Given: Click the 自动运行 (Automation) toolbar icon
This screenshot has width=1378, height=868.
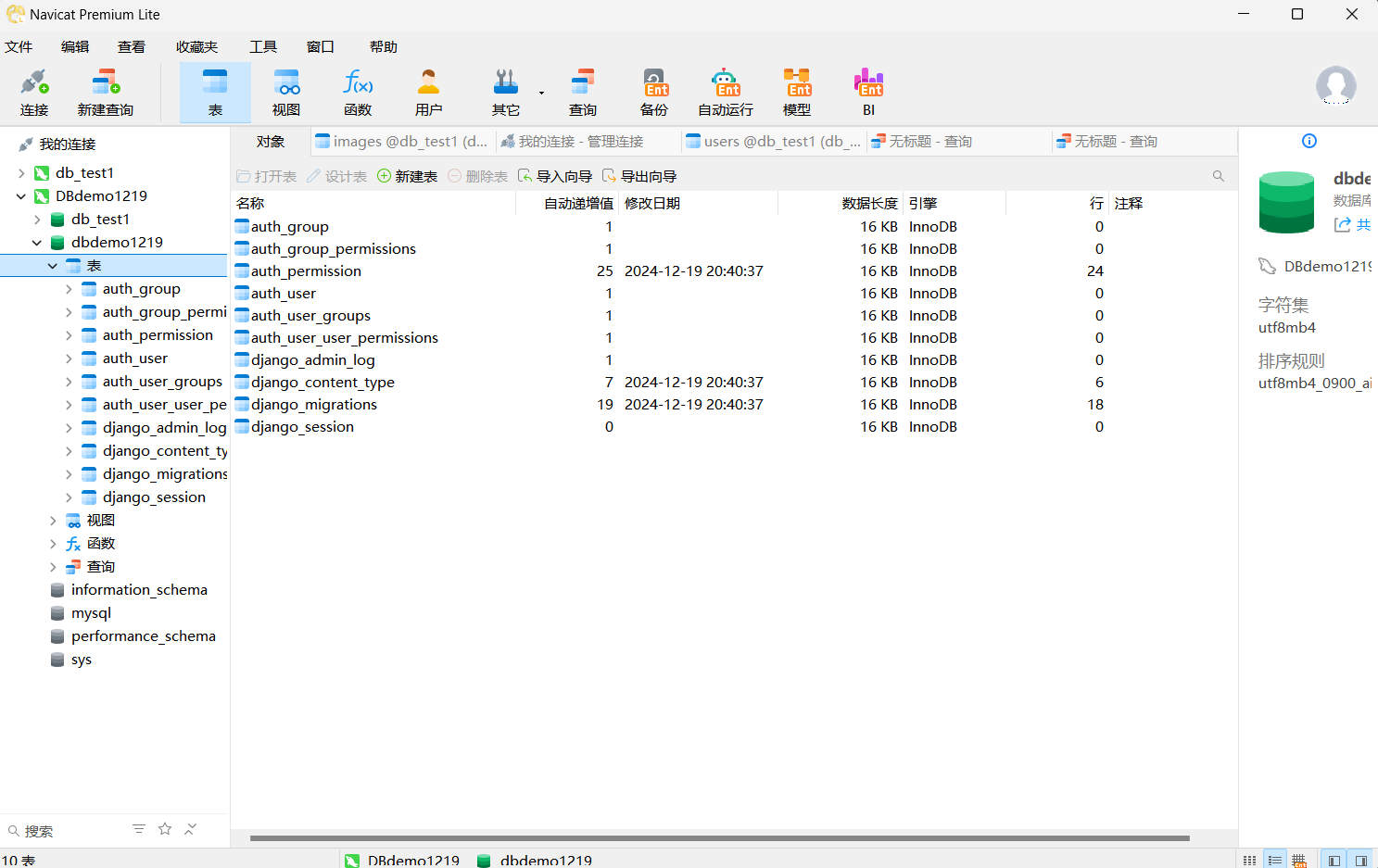Looking at the screenshot, I should (x=726, y=93).
